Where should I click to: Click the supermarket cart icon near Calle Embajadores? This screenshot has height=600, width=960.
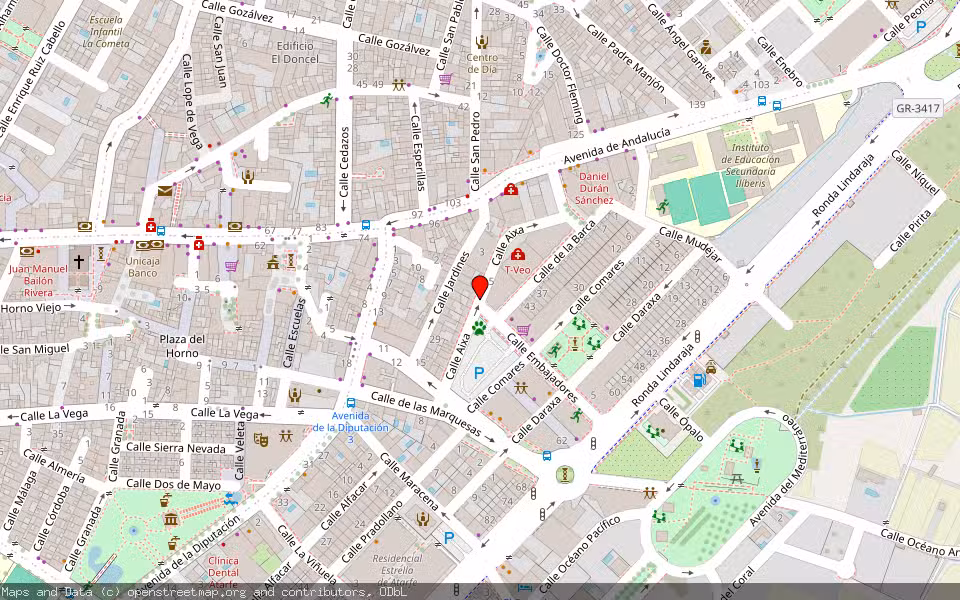pyautogui.click(x=524, y=330)
